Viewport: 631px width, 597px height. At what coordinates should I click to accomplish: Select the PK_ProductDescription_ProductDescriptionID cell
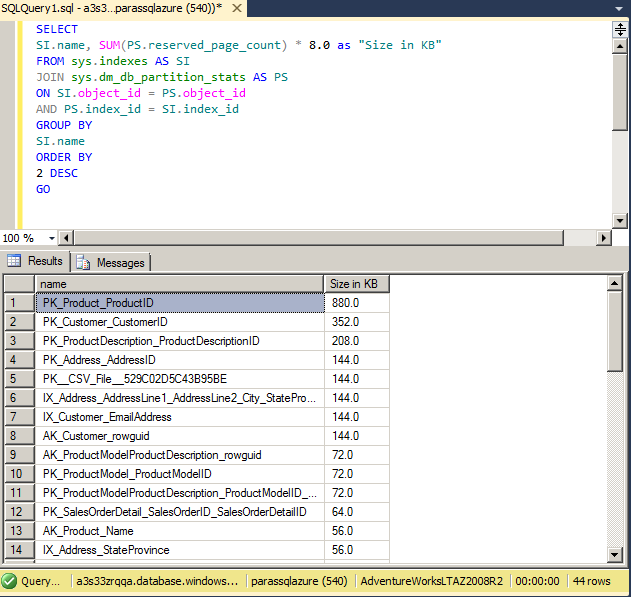click(x=180, y=341)
